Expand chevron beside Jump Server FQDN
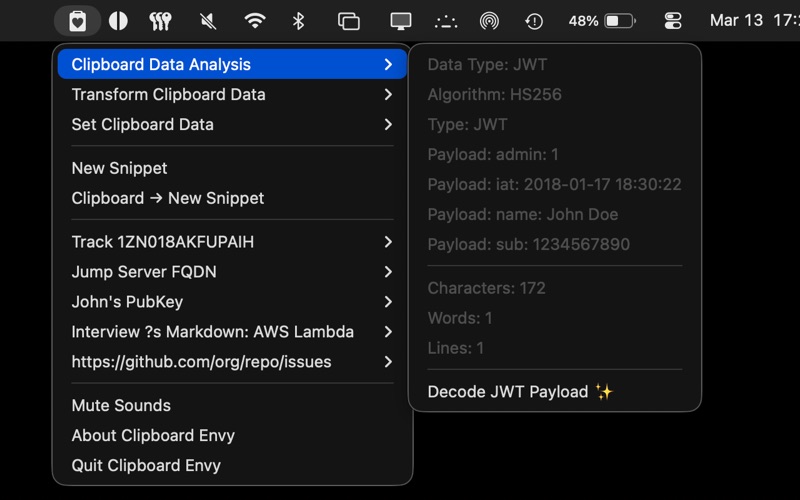The height and width of the screenshot is (500, 800). point(388,272)
